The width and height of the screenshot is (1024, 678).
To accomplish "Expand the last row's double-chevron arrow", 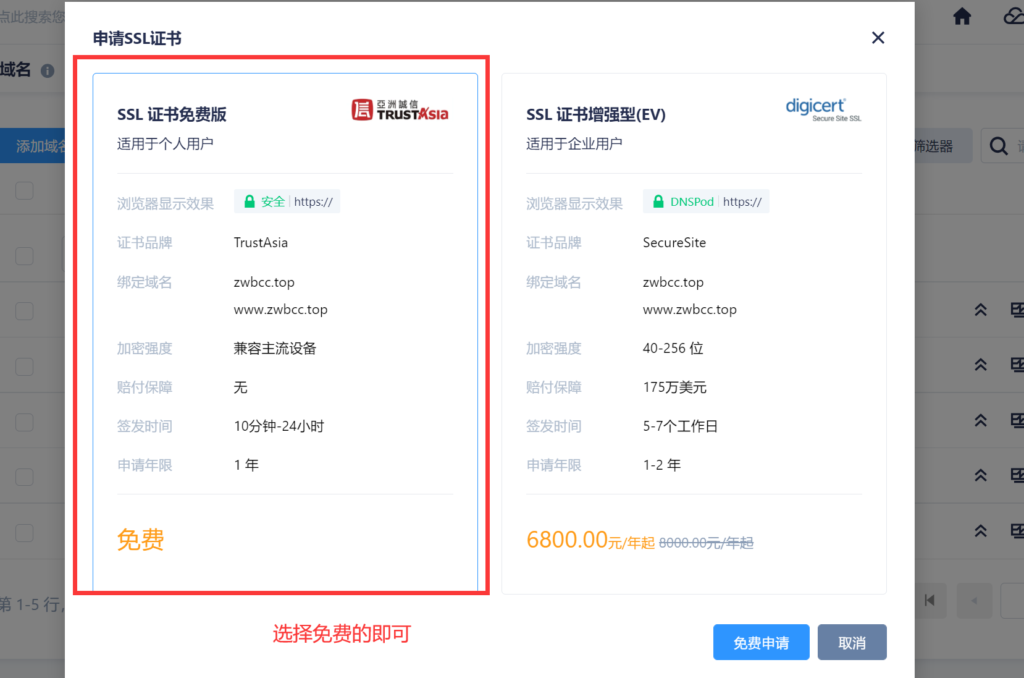I will tap(981, 530).
